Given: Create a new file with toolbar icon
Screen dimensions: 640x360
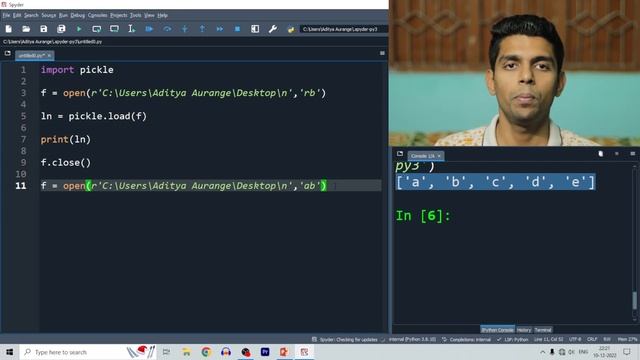Looking at the screenshot, I should 9,29.
